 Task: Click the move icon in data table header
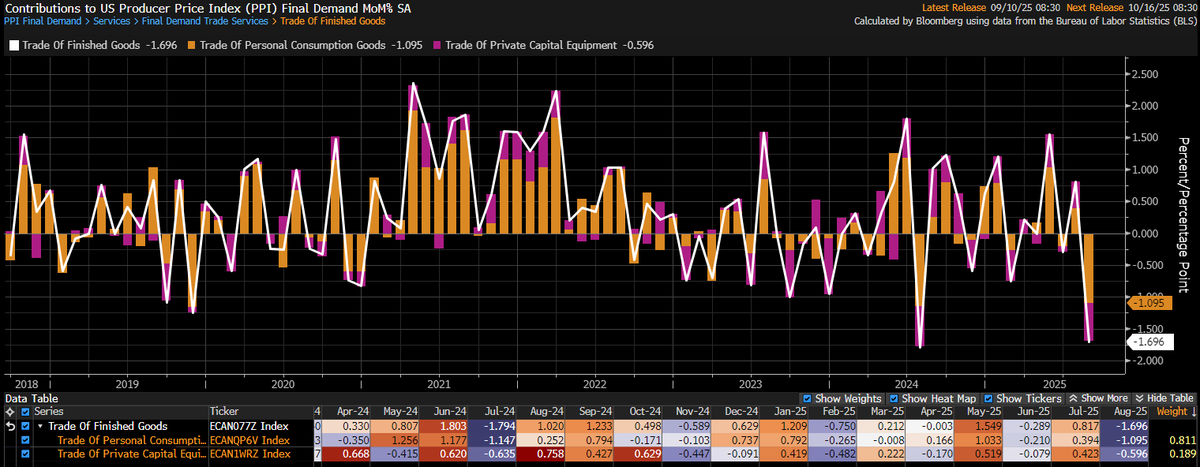tap(9, 411)
